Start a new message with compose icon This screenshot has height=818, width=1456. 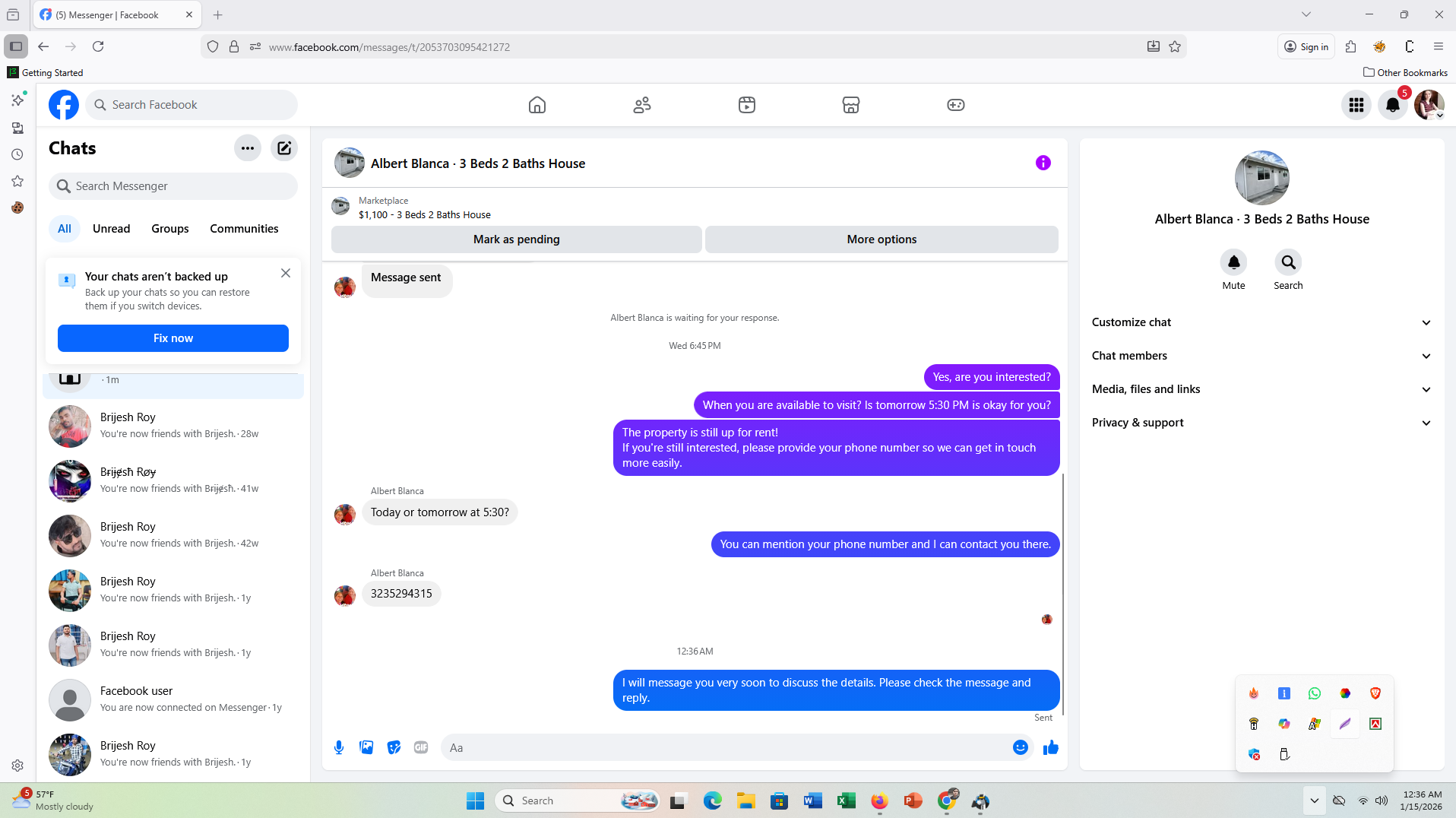tap(284, 148)
